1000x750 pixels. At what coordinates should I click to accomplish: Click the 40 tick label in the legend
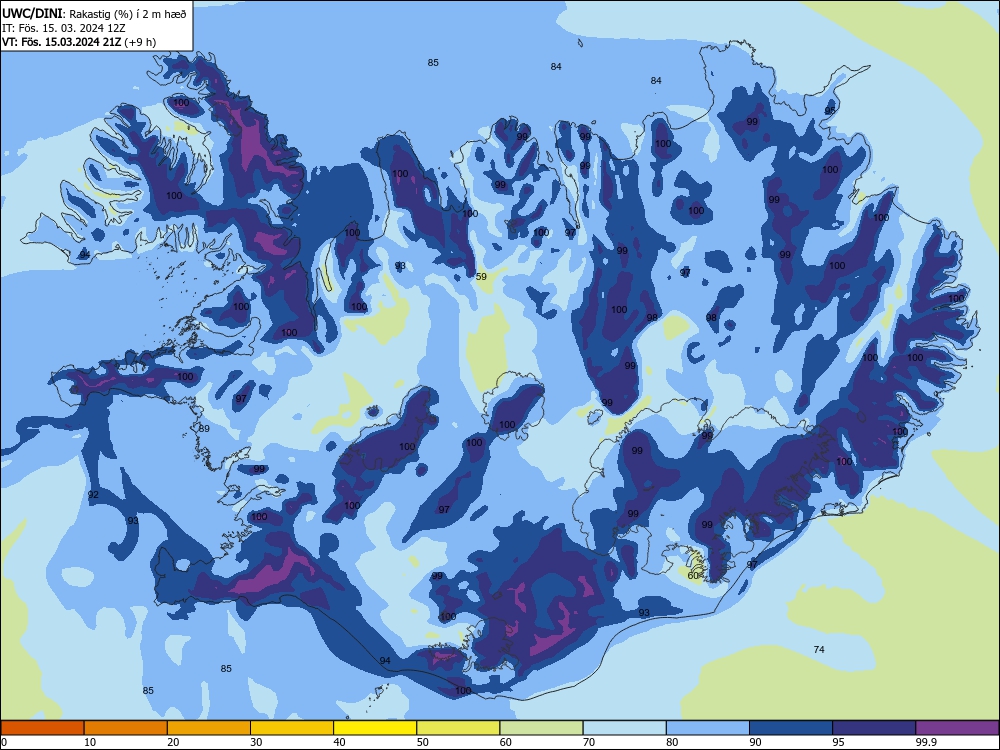[x=339, y=742]
